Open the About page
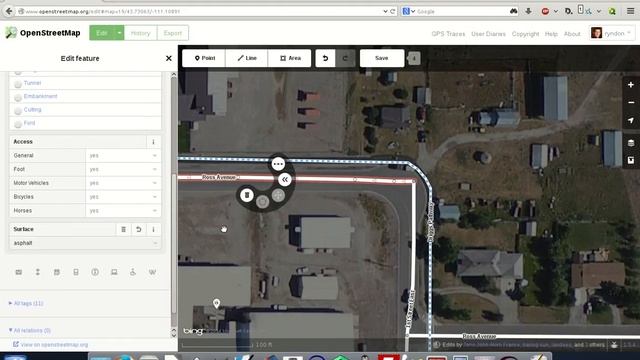 572,34
